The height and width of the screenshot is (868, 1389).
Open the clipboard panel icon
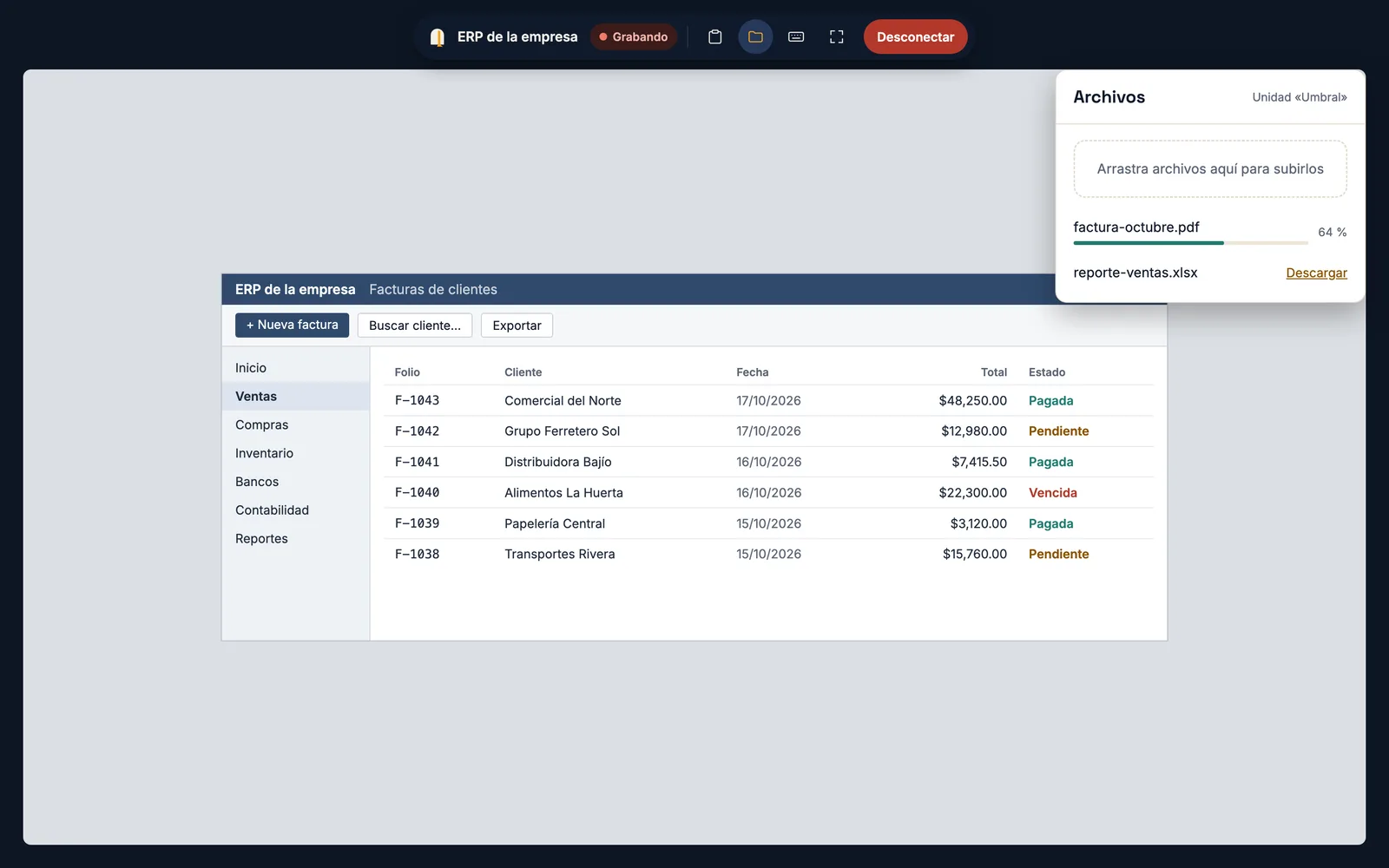pos(714,36)
